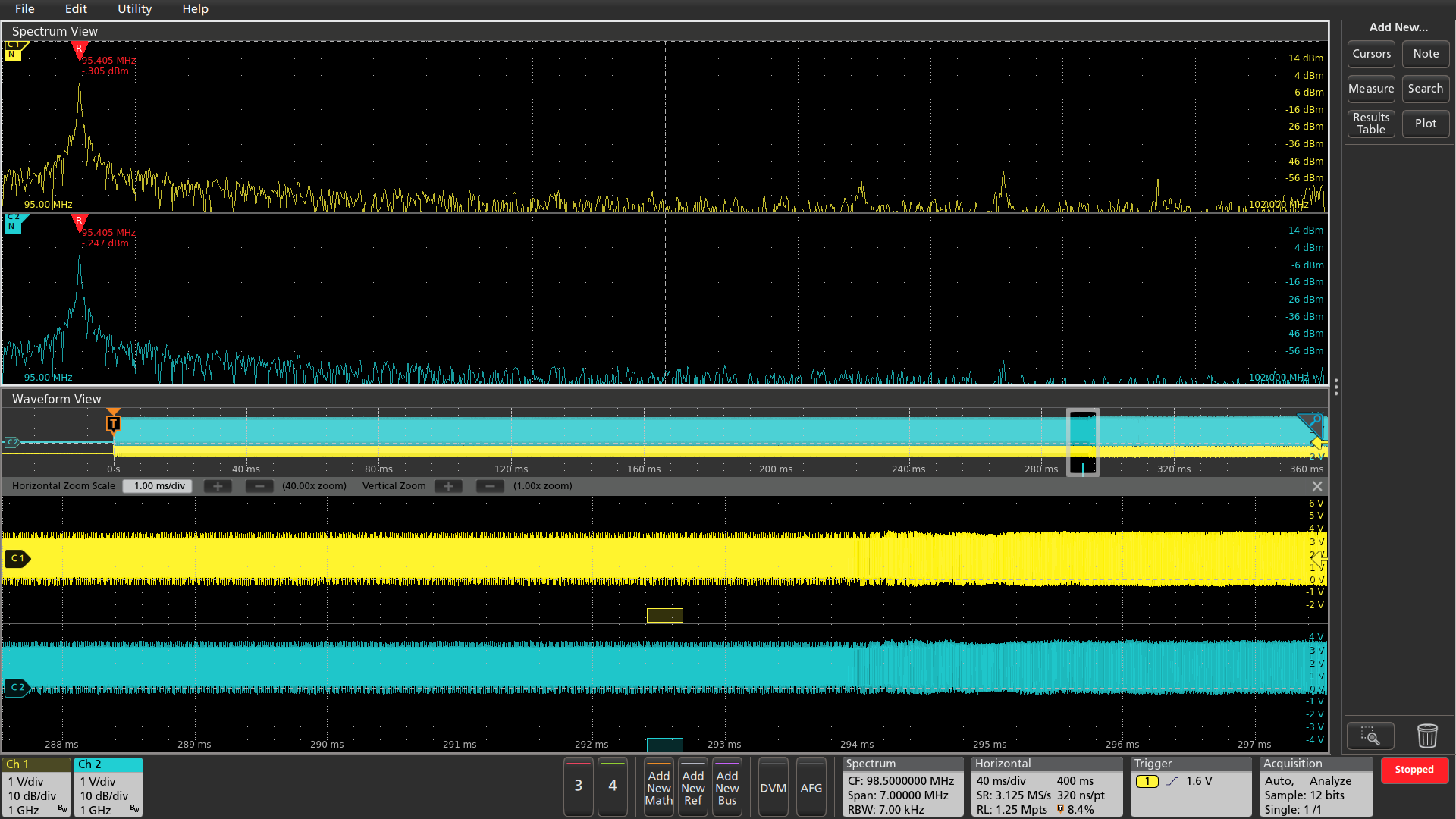Open the DVM panel icon
The image size is (1456, 819).
773,787
